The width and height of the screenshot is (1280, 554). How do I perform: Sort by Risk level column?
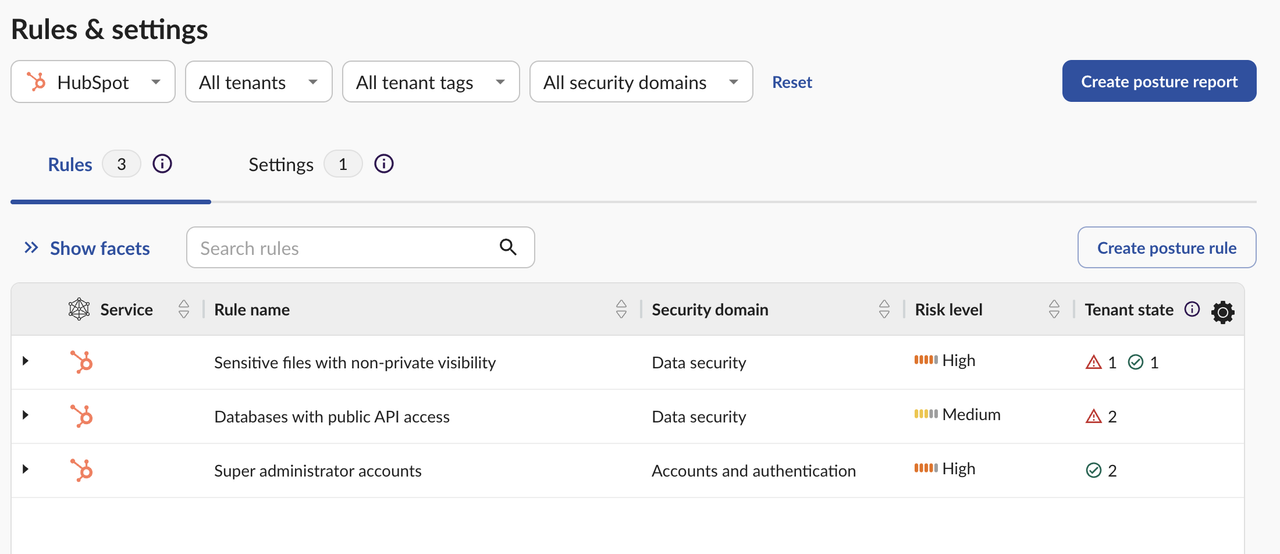click(x=1054, y=310)
